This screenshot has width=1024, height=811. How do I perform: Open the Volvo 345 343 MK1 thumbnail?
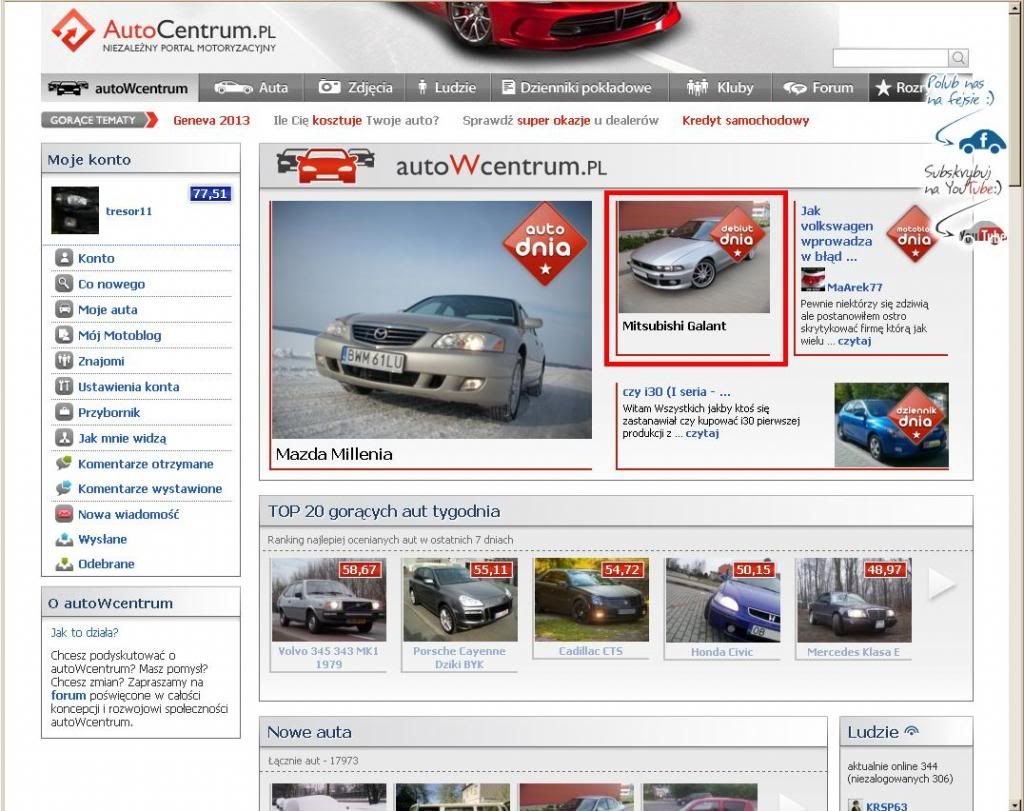pos(328,599)
